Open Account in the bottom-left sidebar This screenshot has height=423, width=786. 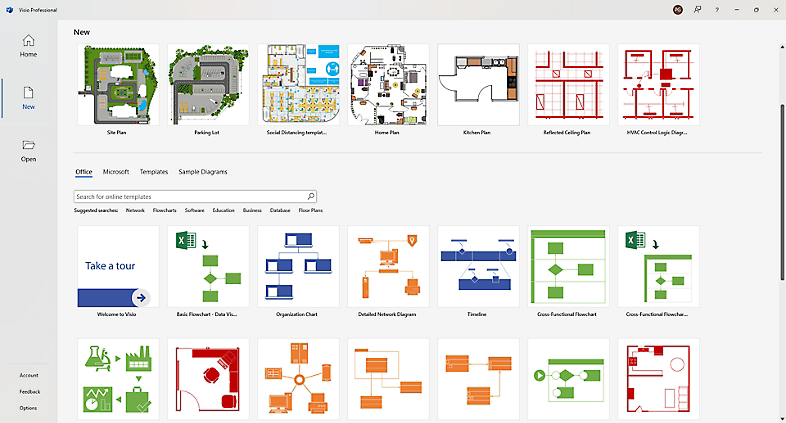pos(28,375)
